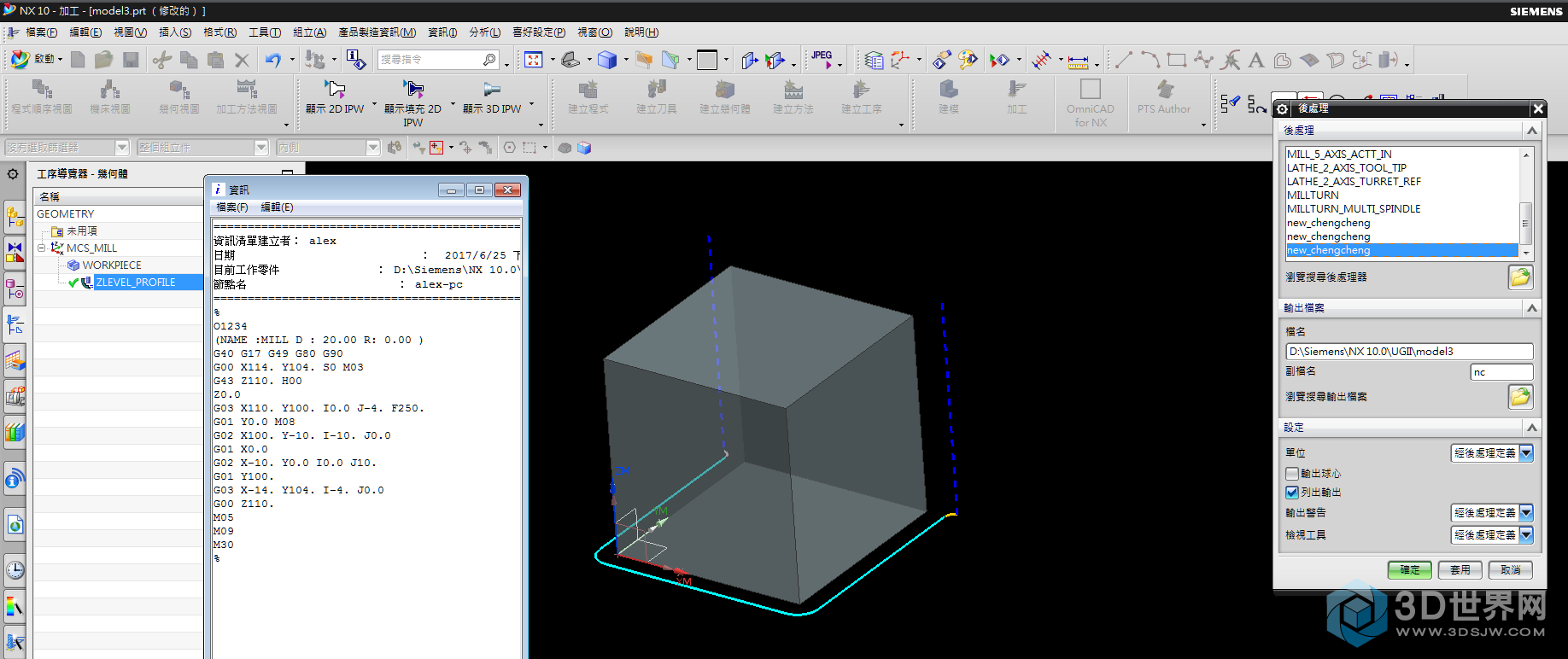Viewport: 1568px width, 659px height.
Task: Click the information object icon
Action: pos(356,60)
